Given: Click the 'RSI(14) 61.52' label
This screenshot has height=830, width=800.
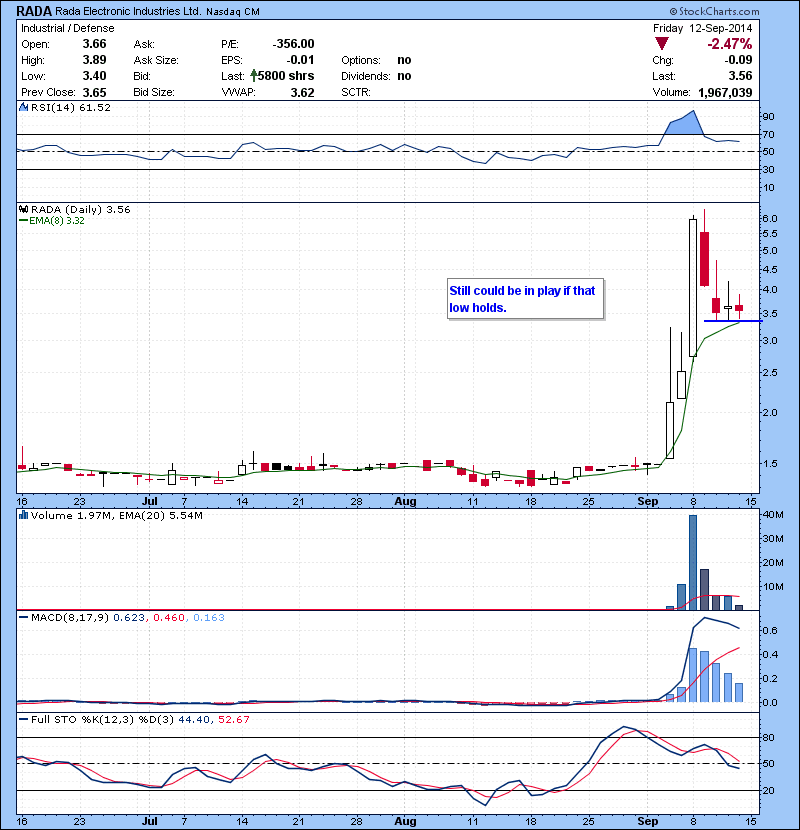Looking at the screenshot, I should coord(71,107).
